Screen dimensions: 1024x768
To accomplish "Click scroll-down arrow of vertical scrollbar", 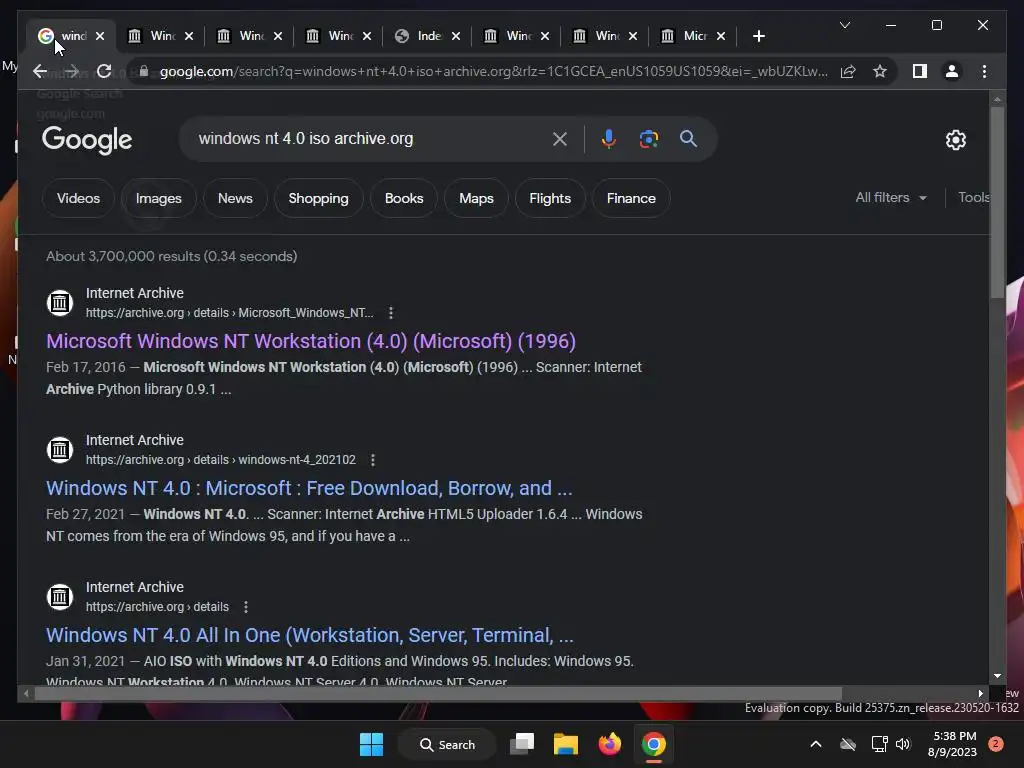I will tap(997, 676).
